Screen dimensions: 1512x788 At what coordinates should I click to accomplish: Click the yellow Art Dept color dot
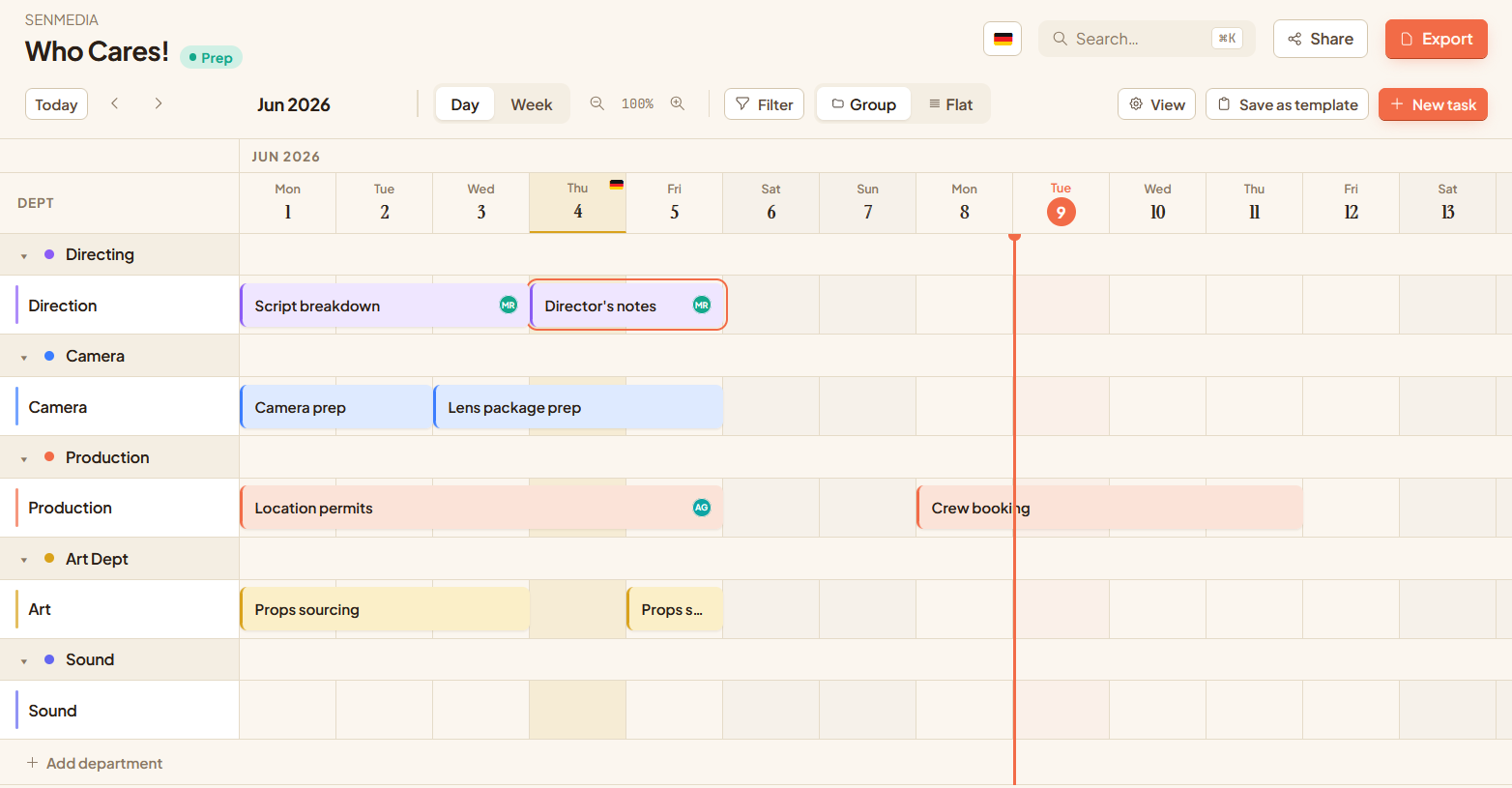pyautogui.click(x=49, y=558)
